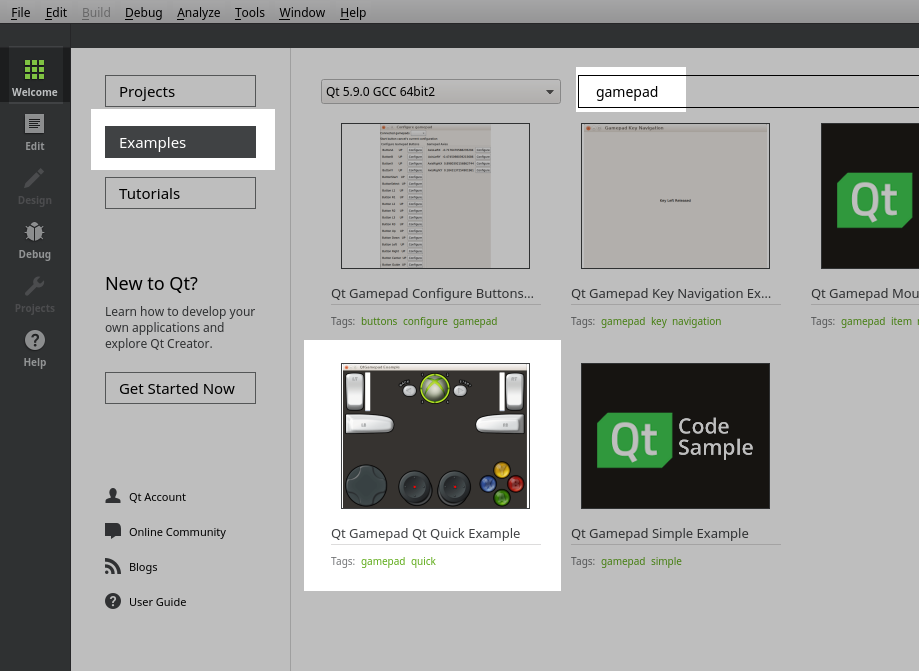Filter examples by the gamepad tag
The height and width of the screenshot is (671, 919).
coord(475,321)
